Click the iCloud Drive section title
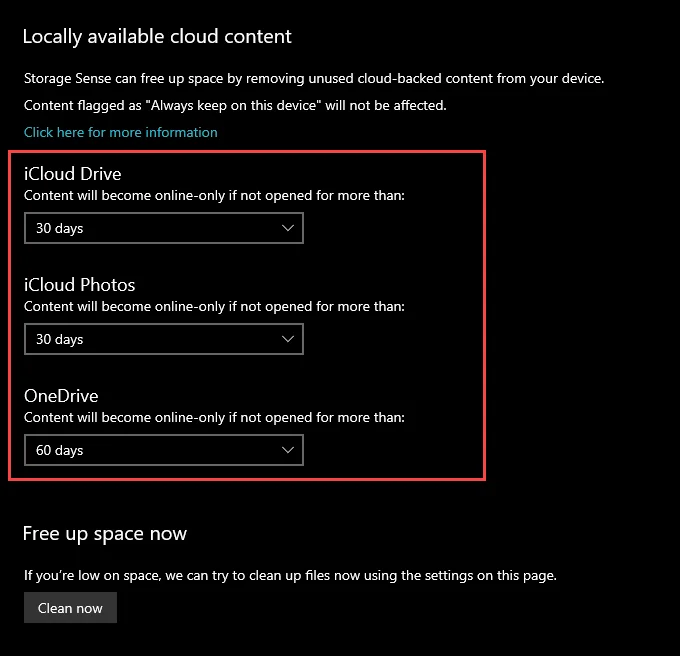Viewport: 680px width, 656px height. (72, 174)
